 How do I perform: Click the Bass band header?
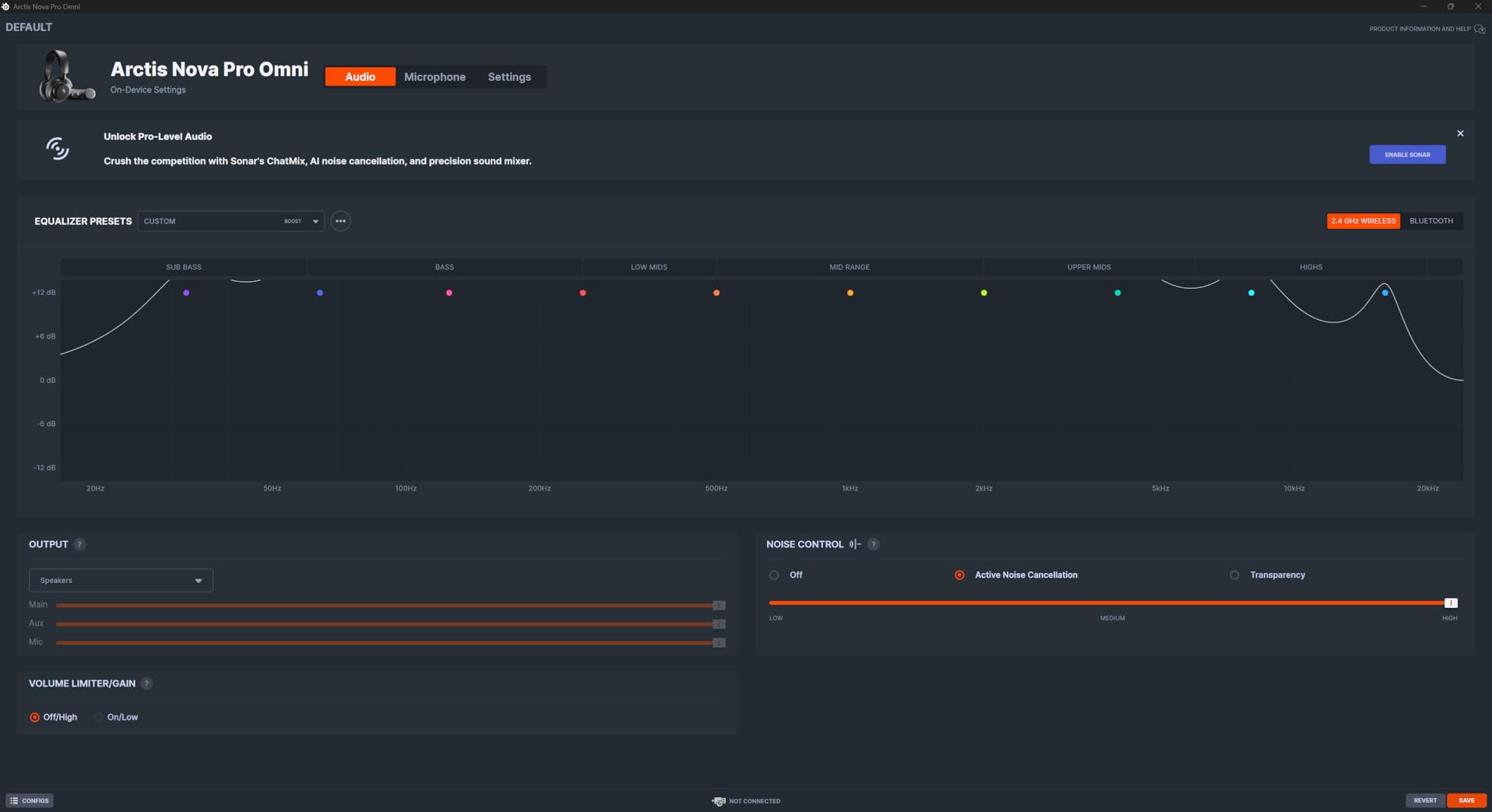[x=445, y=267]
